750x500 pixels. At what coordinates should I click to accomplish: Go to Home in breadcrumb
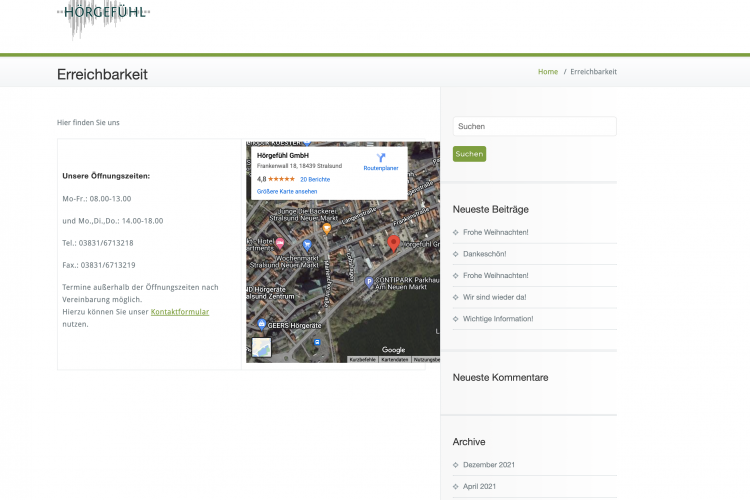[548, 72]
